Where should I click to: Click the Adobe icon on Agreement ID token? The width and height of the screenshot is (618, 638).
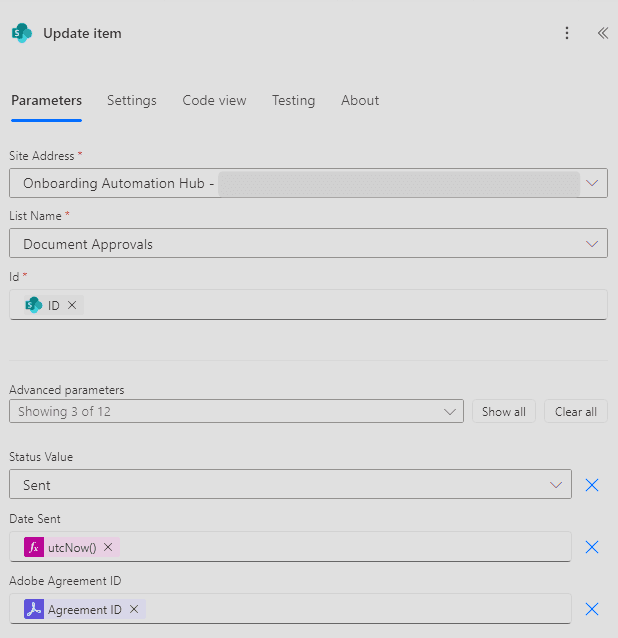click(34, 609)
